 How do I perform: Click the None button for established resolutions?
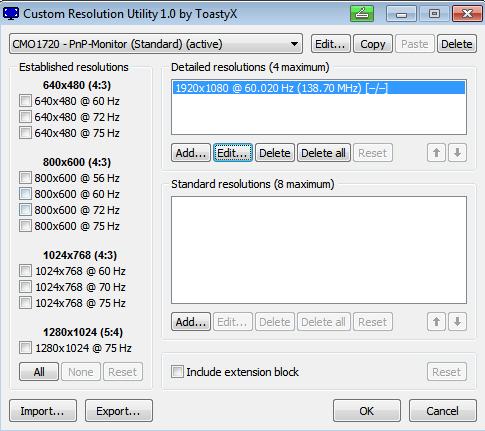tap(81, 372)
